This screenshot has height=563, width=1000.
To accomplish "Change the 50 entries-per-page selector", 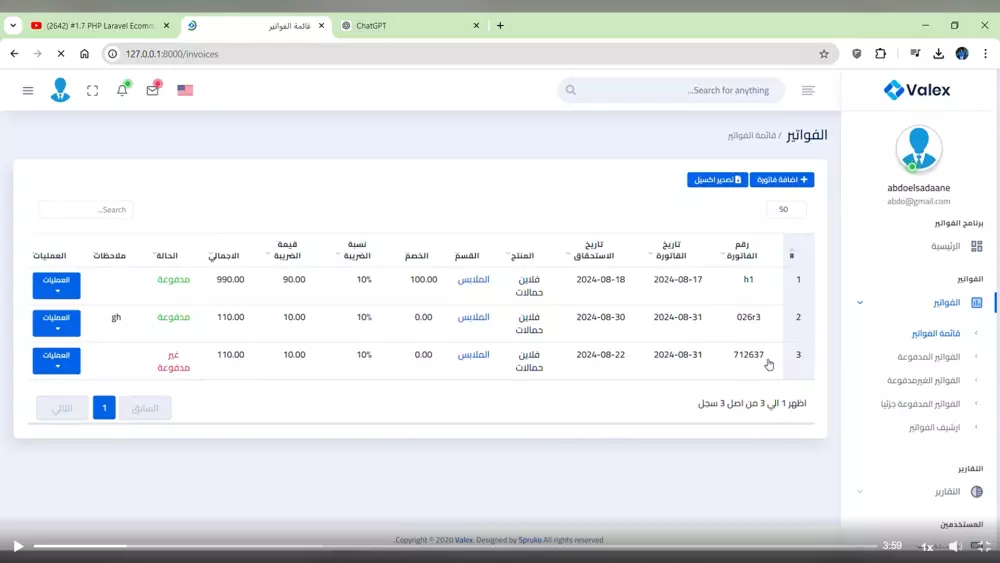I will (786, 209).
